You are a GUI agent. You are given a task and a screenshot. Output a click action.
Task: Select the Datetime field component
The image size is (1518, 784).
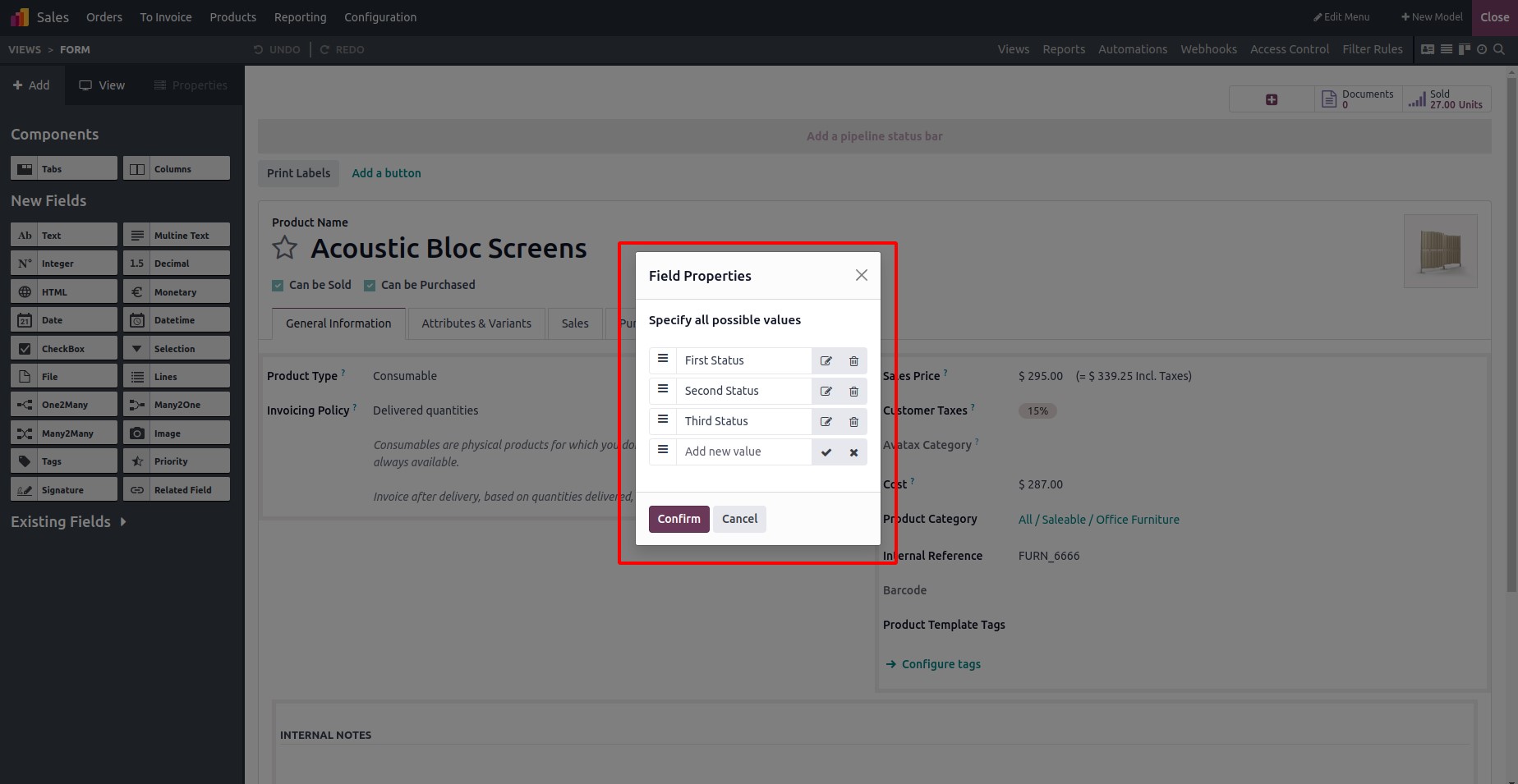[x=177, y=320]
